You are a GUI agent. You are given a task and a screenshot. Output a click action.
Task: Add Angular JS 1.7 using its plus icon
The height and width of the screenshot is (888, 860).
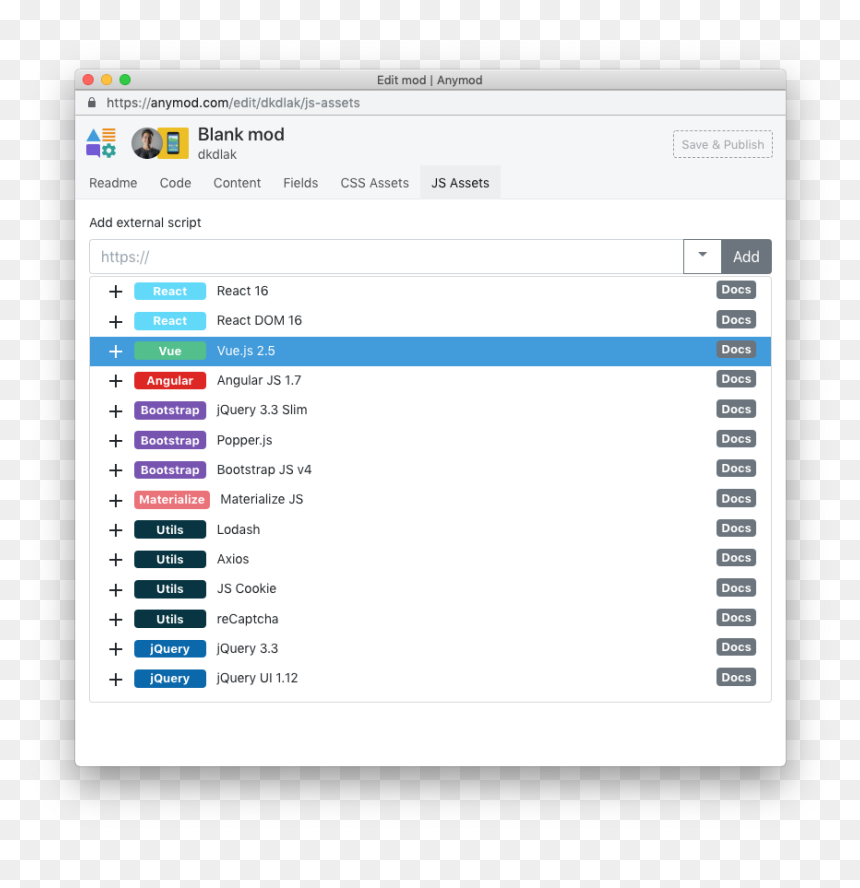115,381
